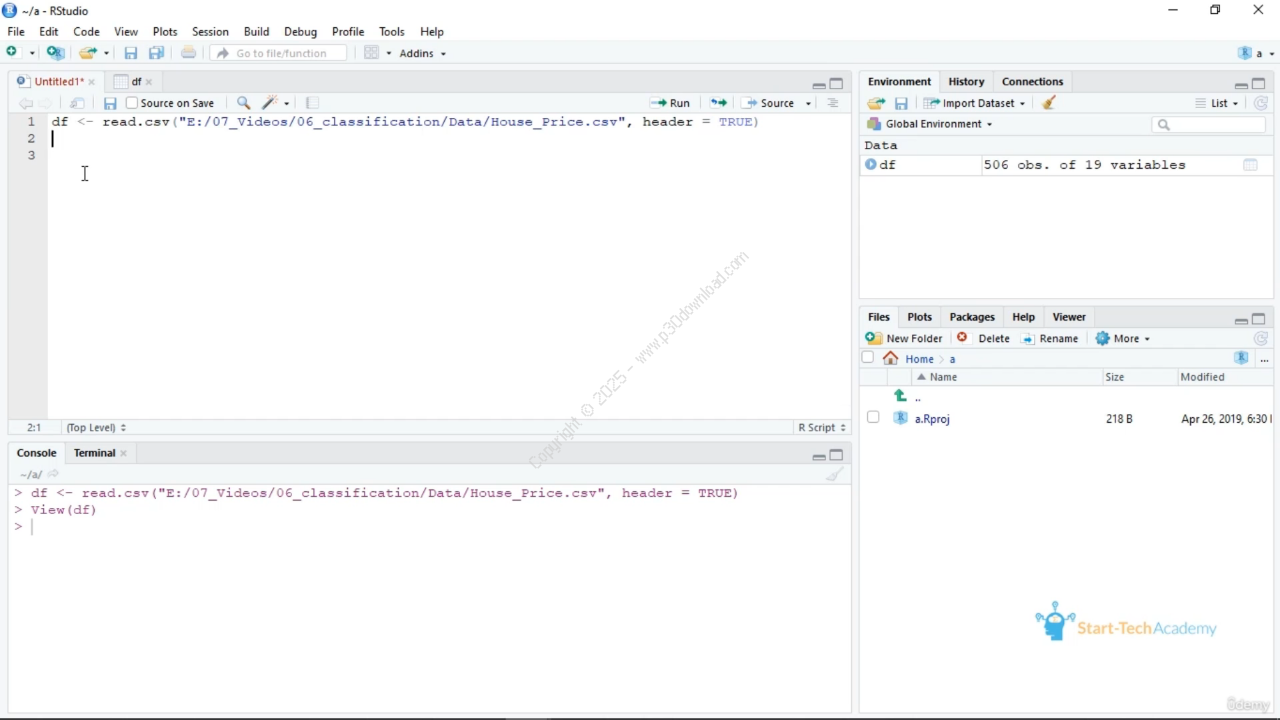Image resolution: width=1280 pixels, height=720 pixels.
Task: Save script with editor toolbar disk icon
Action: click(110, 103)
